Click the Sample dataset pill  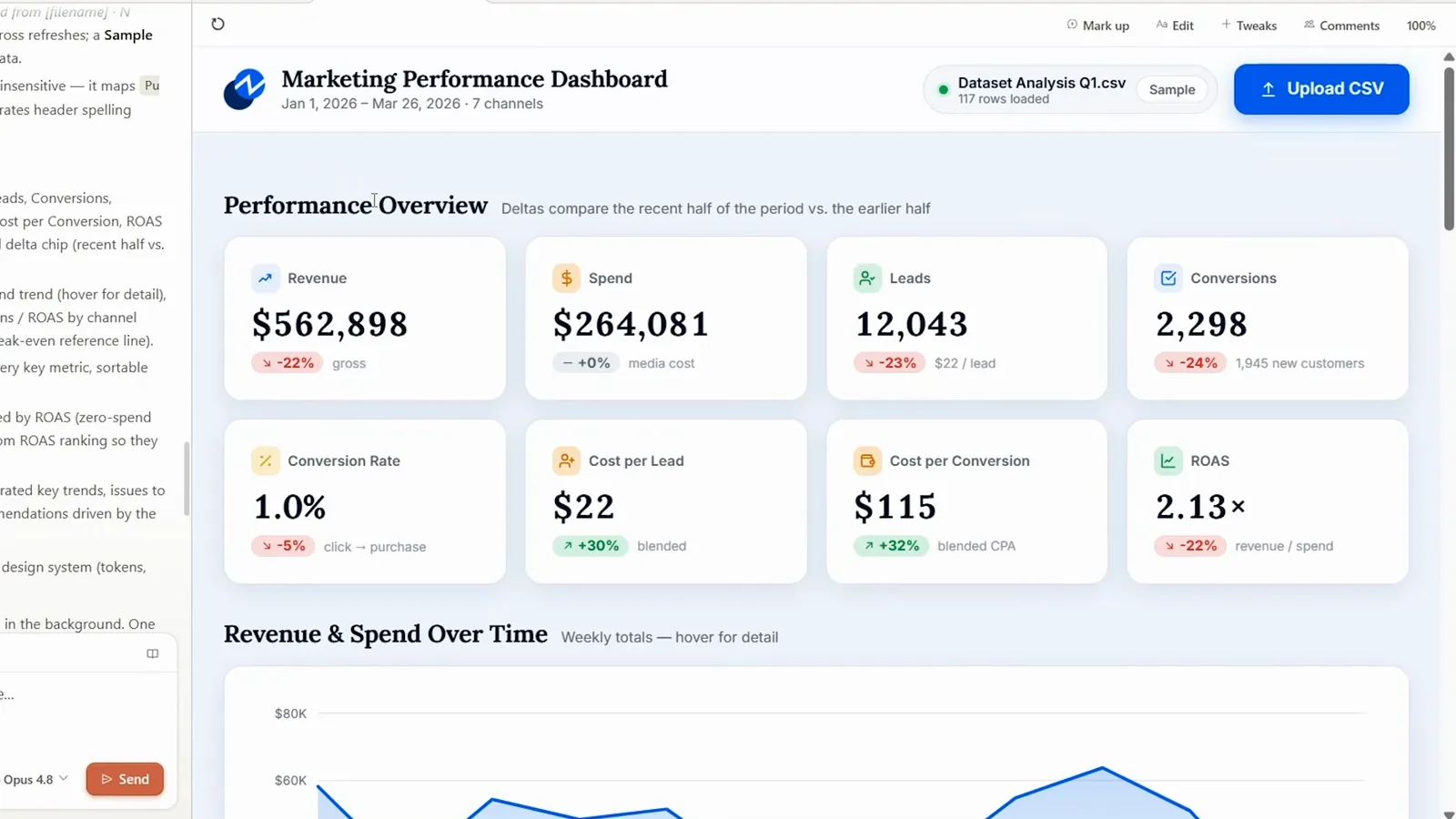coord(1172,89)
